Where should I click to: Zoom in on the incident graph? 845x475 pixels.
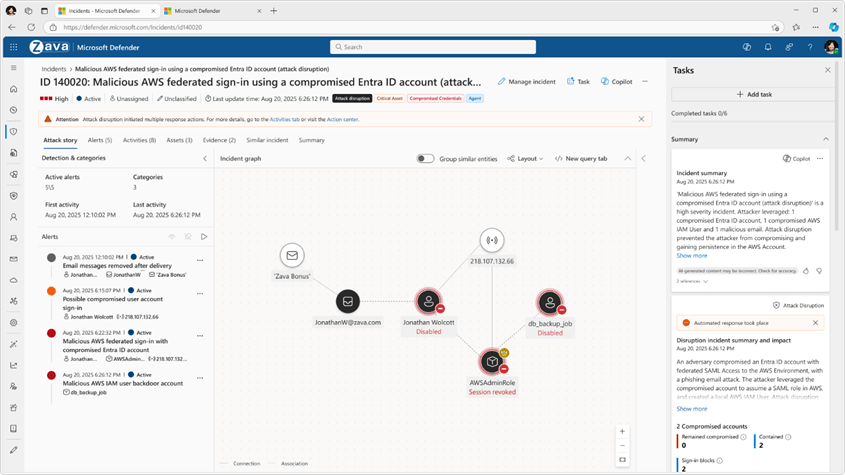[622, 431]
